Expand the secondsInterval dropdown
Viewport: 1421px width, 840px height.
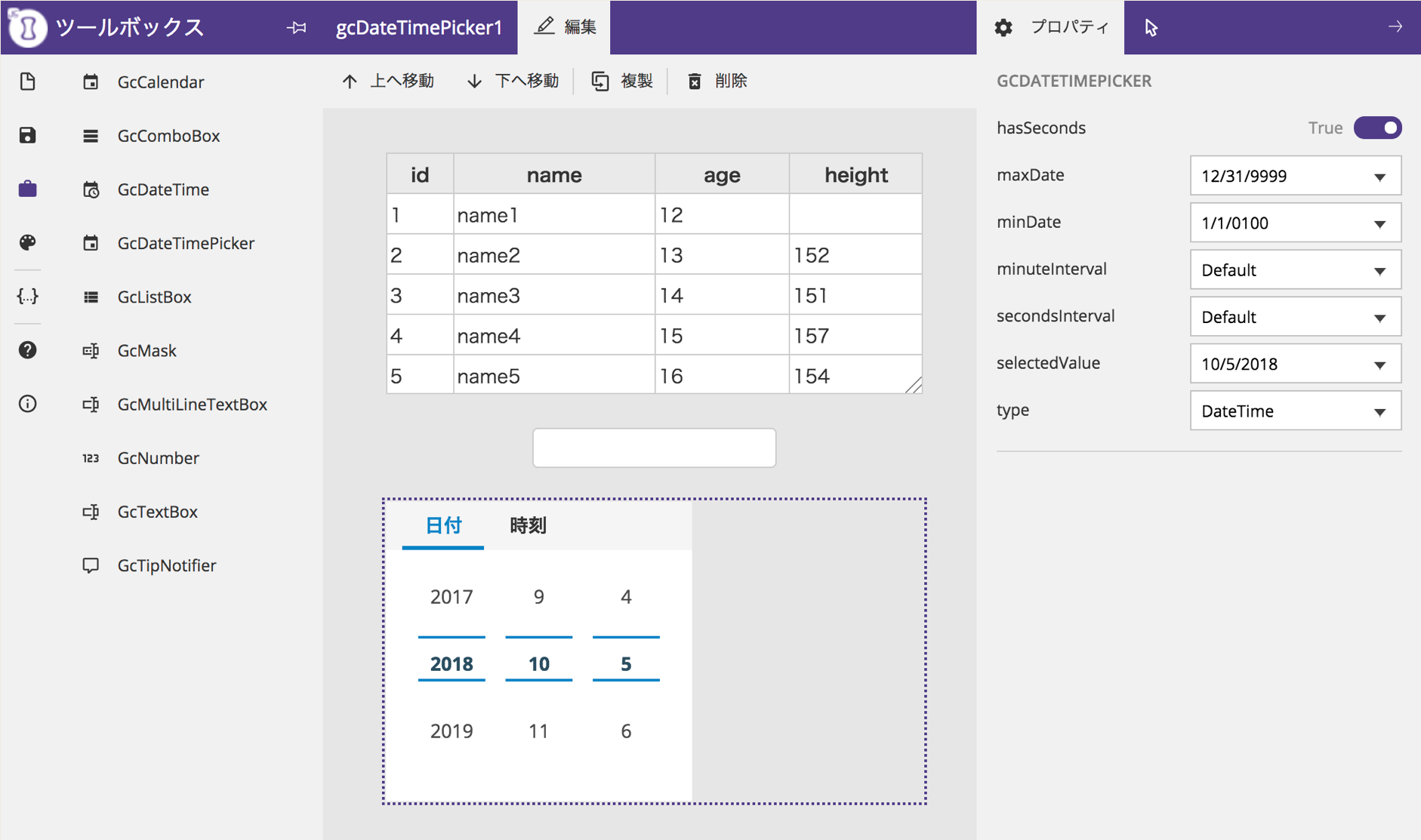click(1296, 317)
